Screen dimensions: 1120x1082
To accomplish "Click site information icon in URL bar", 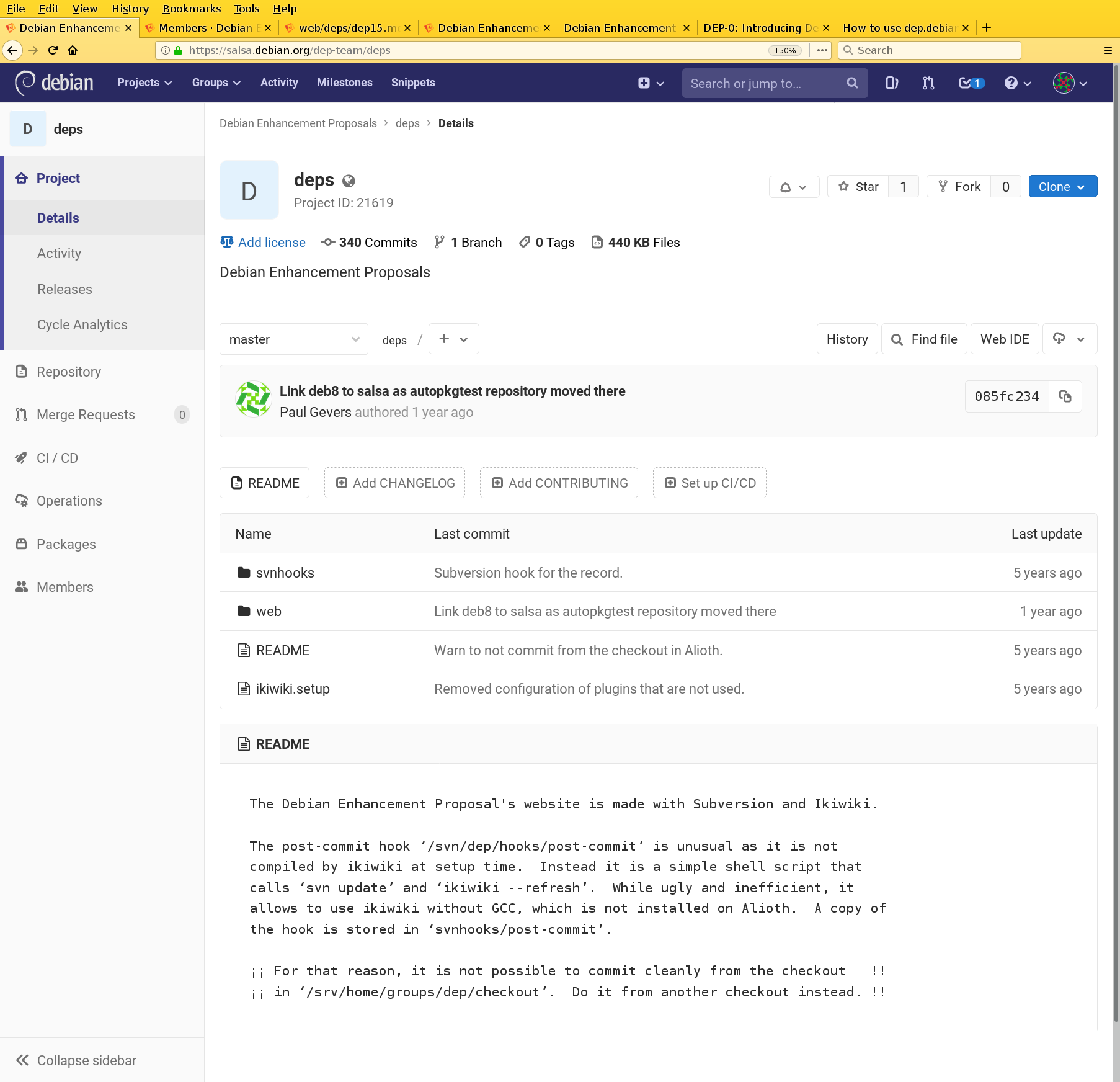I will point(166,50).
